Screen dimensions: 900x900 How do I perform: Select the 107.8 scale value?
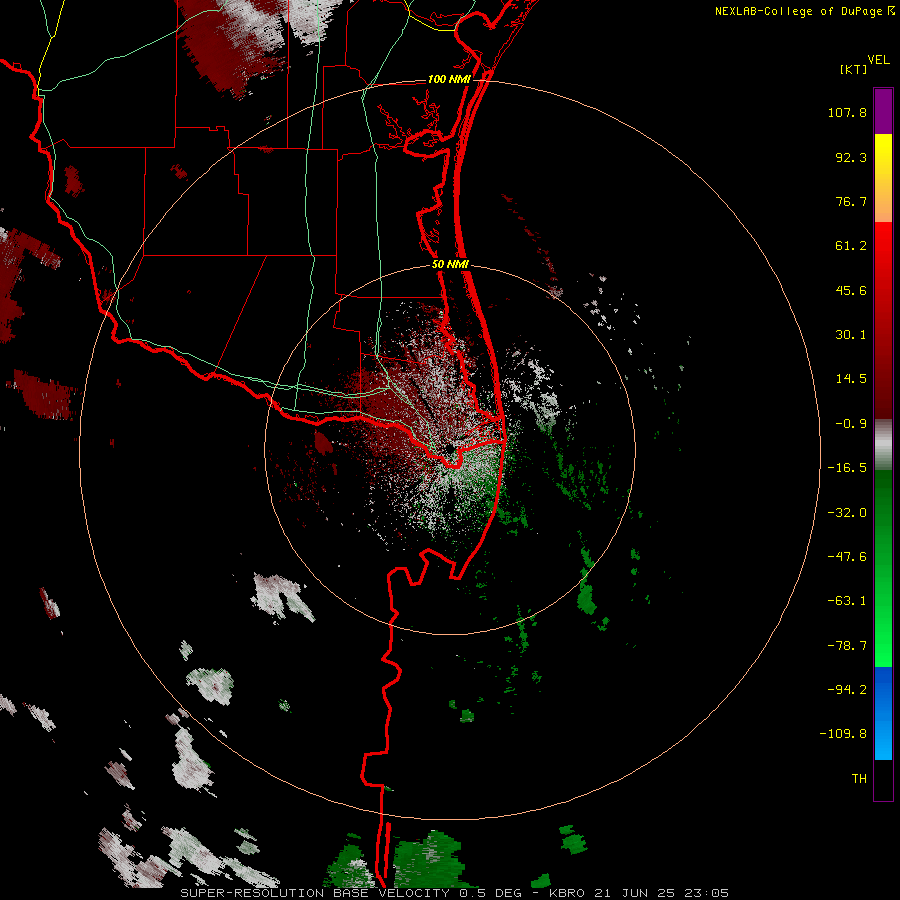tap(847, 112)
